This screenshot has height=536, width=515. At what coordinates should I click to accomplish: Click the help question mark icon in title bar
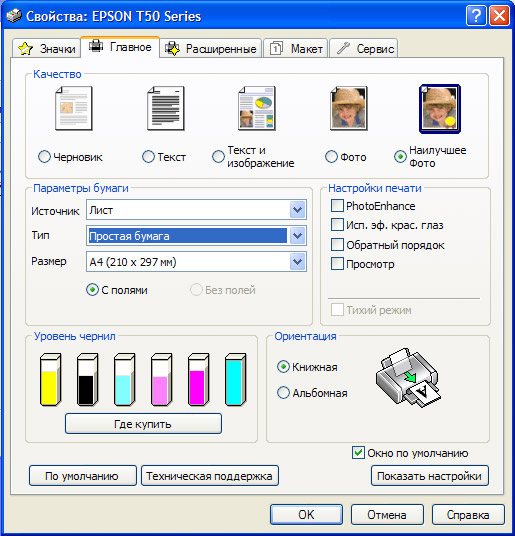click(476, 16)
